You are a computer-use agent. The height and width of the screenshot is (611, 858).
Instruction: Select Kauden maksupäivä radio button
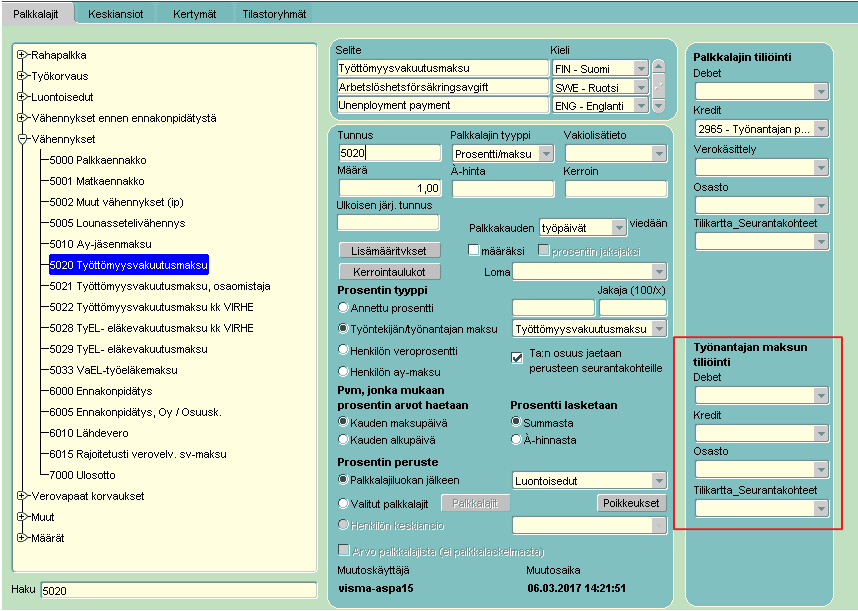click(x=343, y=422)
